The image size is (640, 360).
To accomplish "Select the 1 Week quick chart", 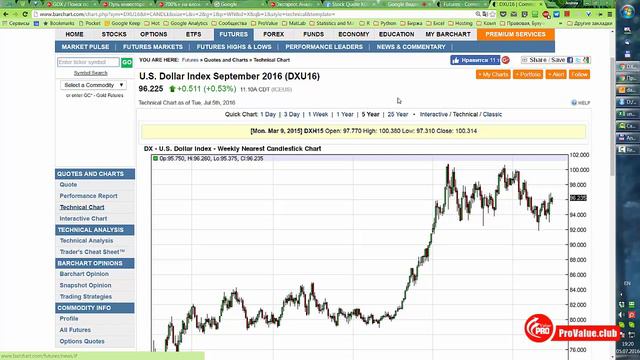I will point(318,114).
